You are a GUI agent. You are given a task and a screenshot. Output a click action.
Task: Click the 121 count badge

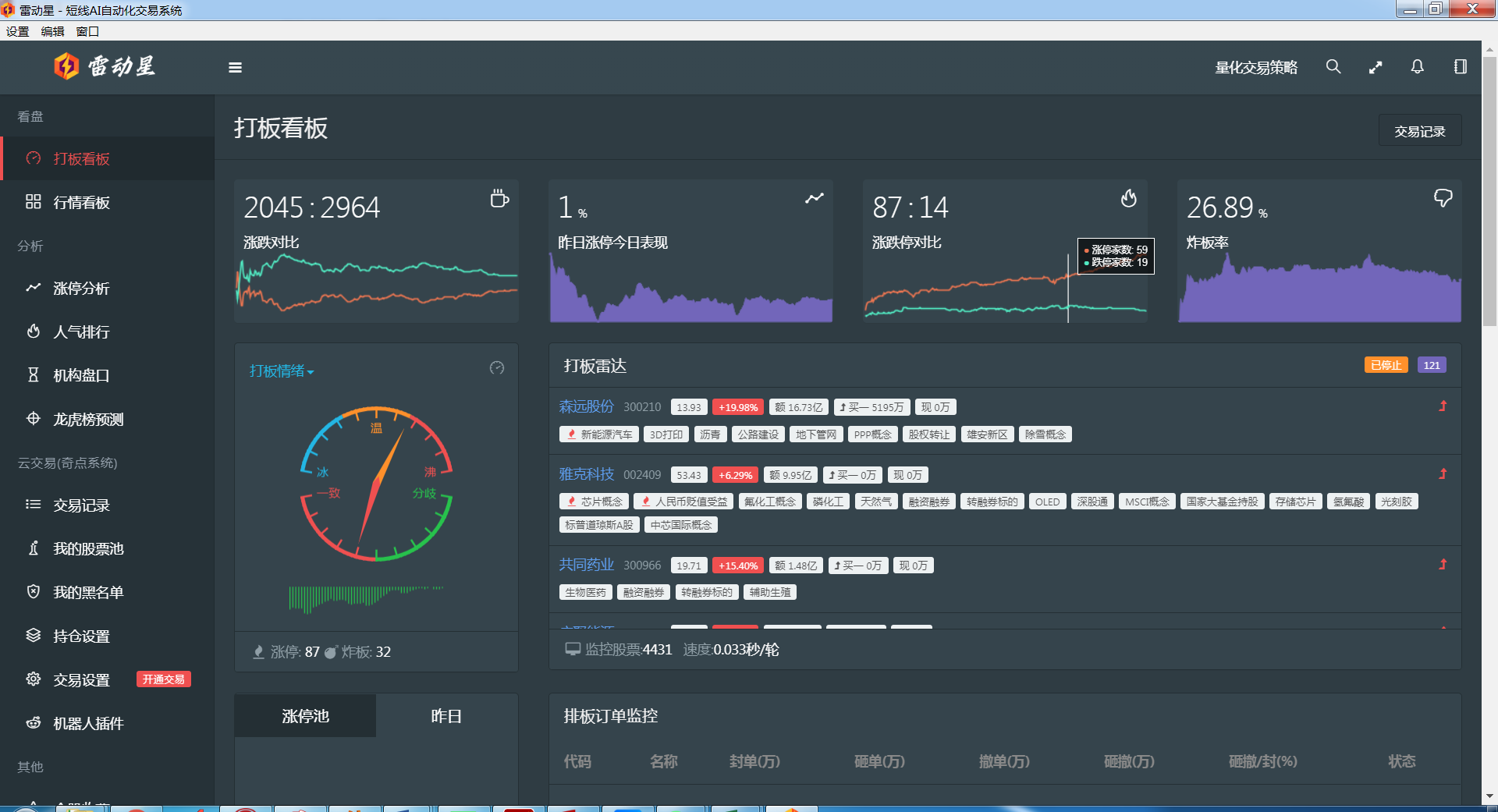[1432, 365]
